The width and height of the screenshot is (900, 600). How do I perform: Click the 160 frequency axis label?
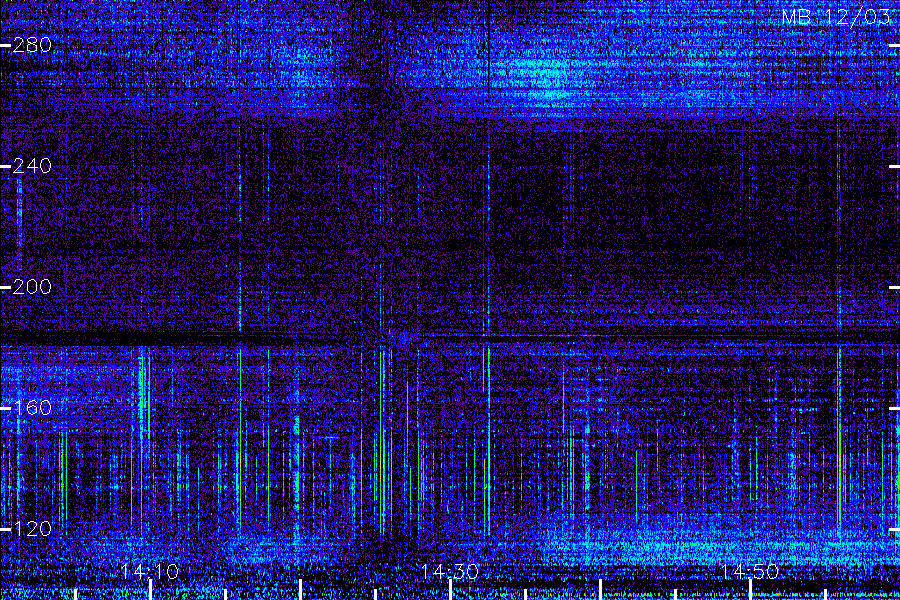(x=32, y=408)
